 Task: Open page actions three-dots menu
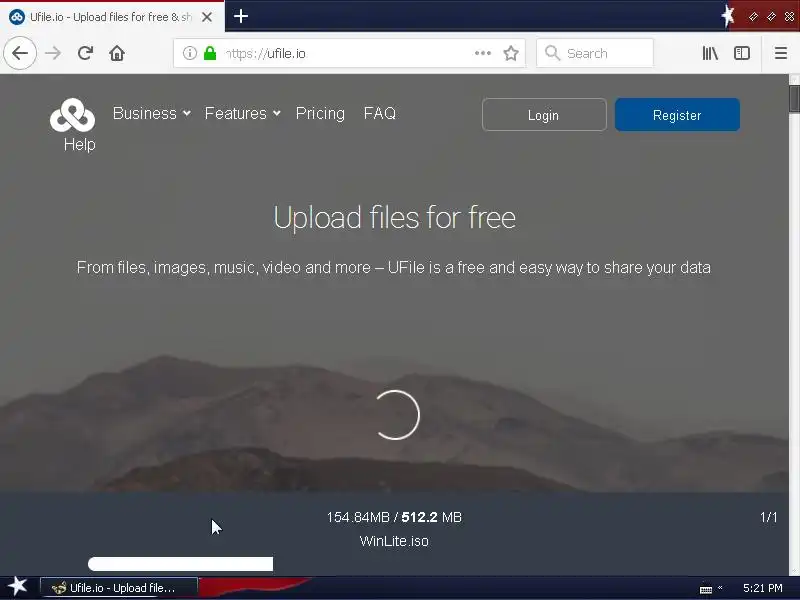482,53
